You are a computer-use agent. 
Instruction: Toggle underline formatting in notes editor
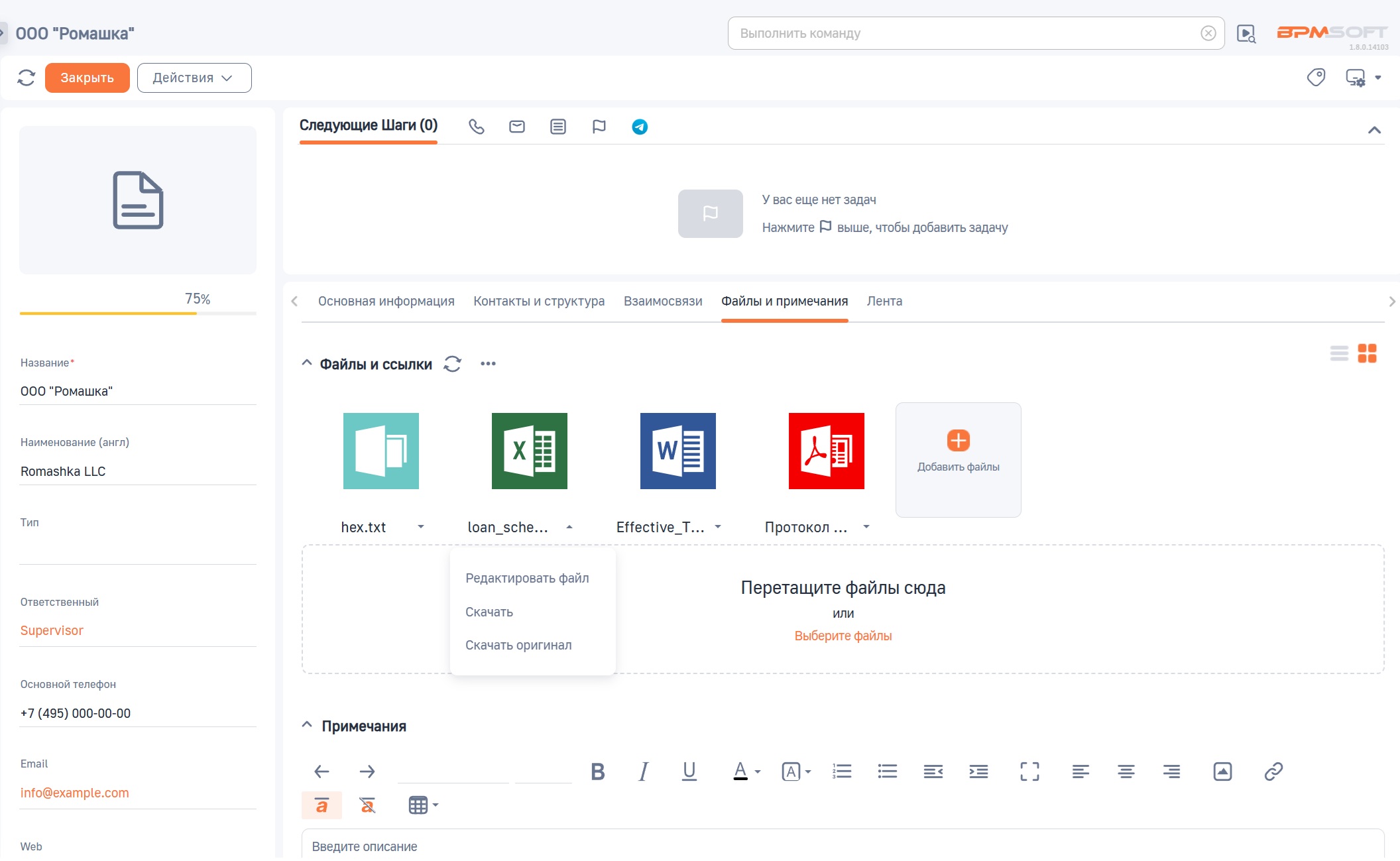tap(689, 771)
